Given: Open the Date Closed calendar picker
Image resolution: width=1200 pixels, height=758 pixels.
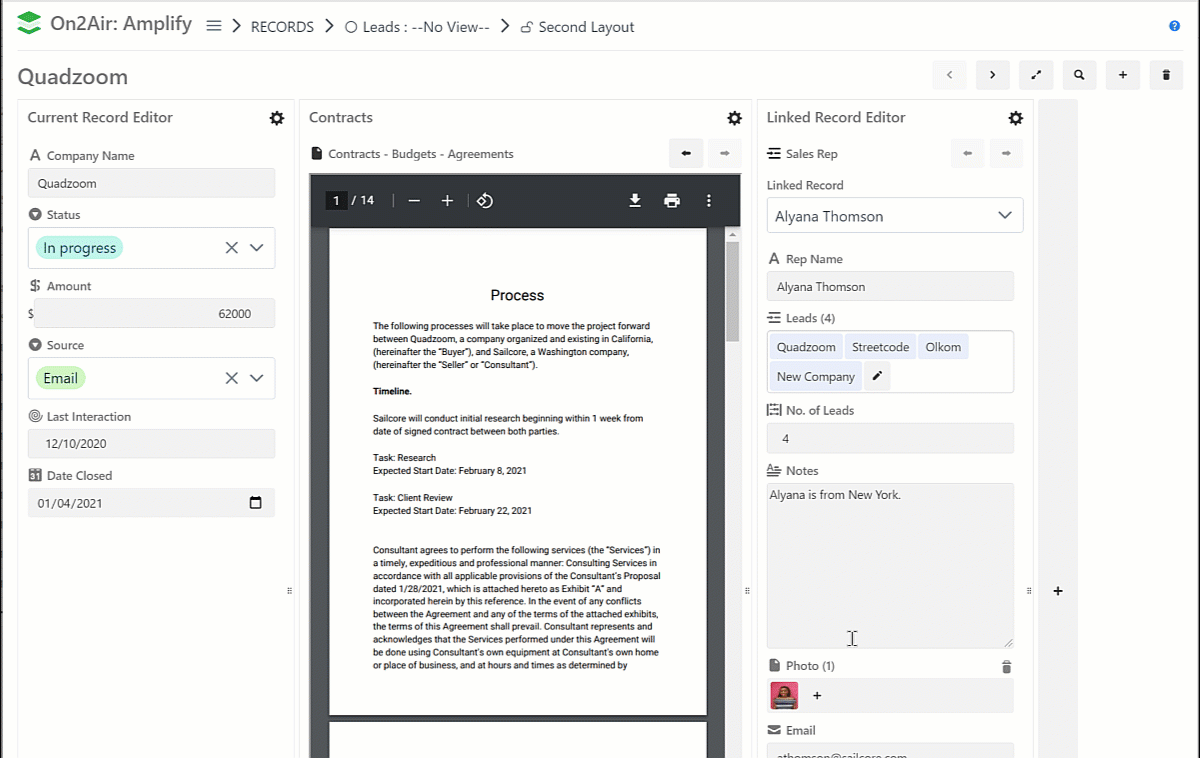Looking at the screenshot, I should point(256,503).
